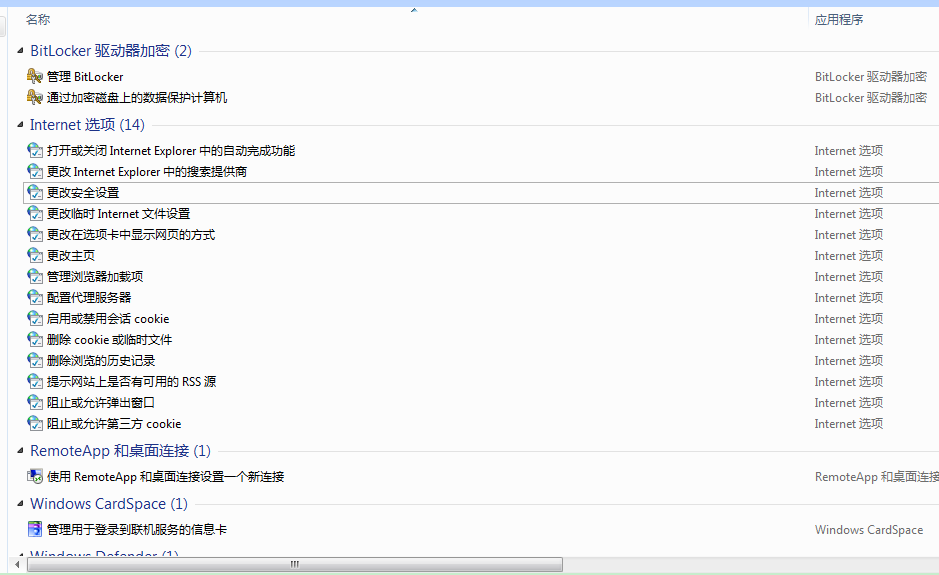Image resolution: width=939 pixels, height=575 pixels.
Task: Open 更改在选项卡中显示网页的方式
Action: (x=131, y=235)
